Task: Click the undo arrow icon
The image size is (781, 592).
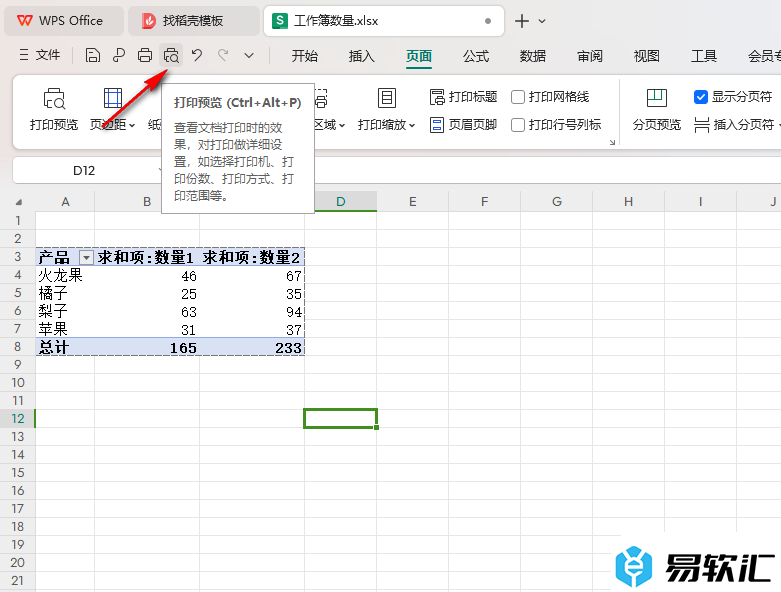Action: [197, 55]
